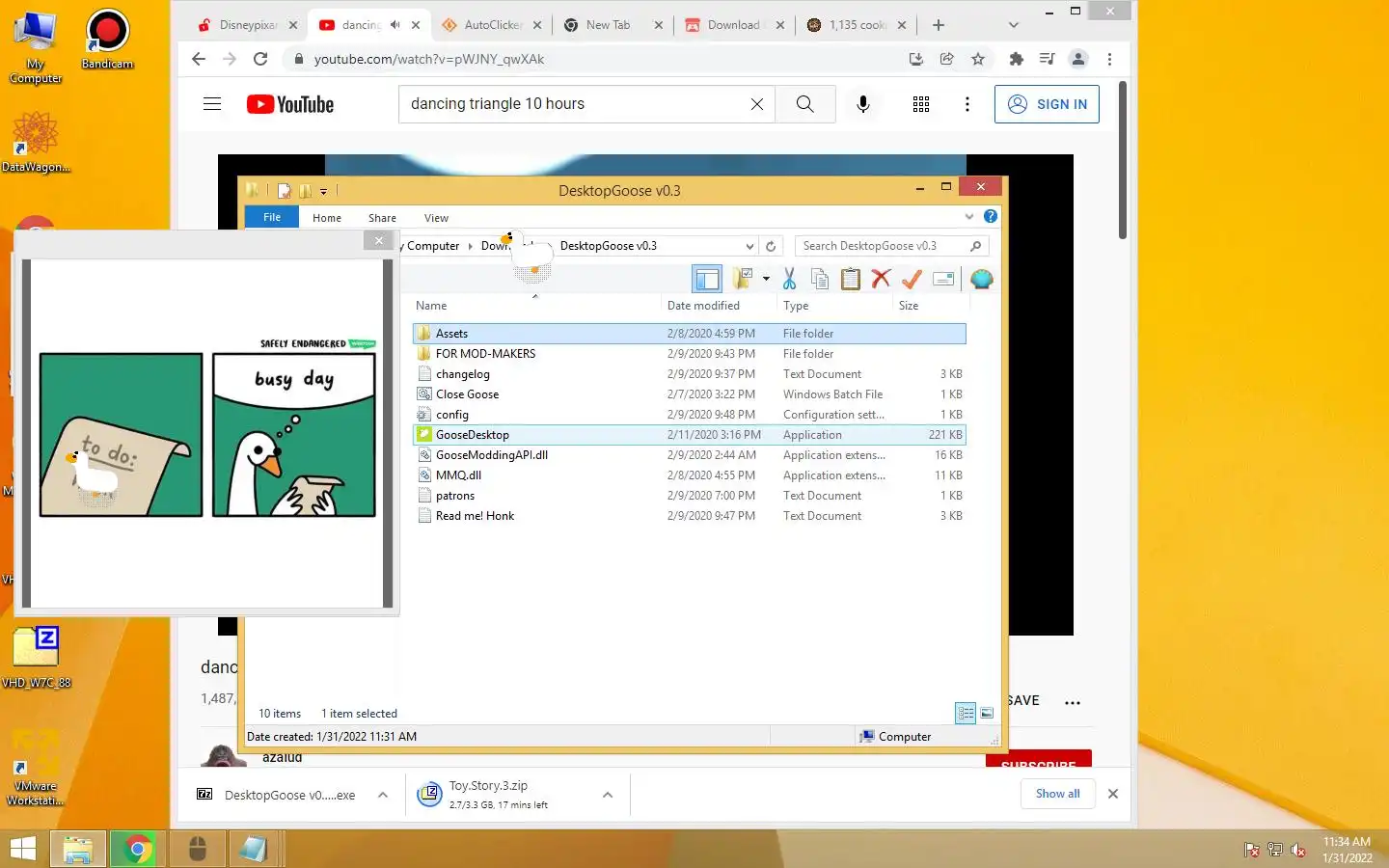This screenshot has height=868, width=1389.
Task: Go back using Chrome's back arrow
Action: [x=199, y=59]
